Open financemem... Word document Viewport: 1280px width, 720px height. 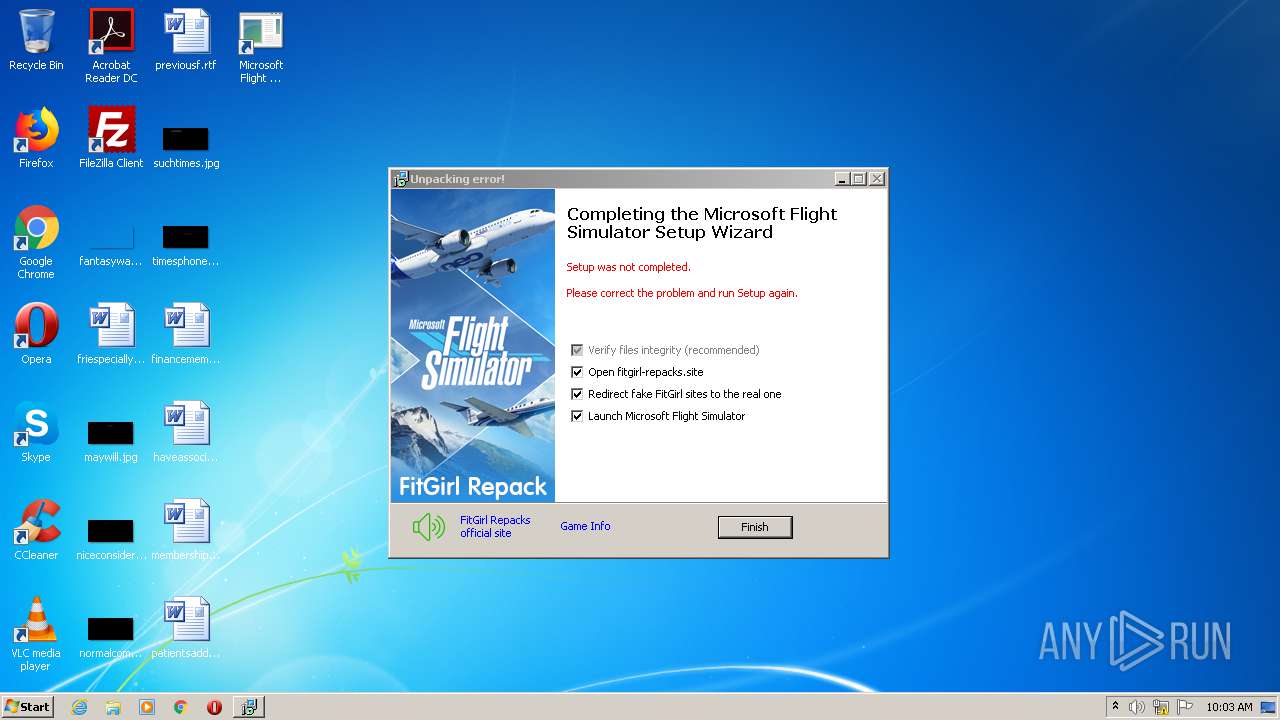coord(186,334)
